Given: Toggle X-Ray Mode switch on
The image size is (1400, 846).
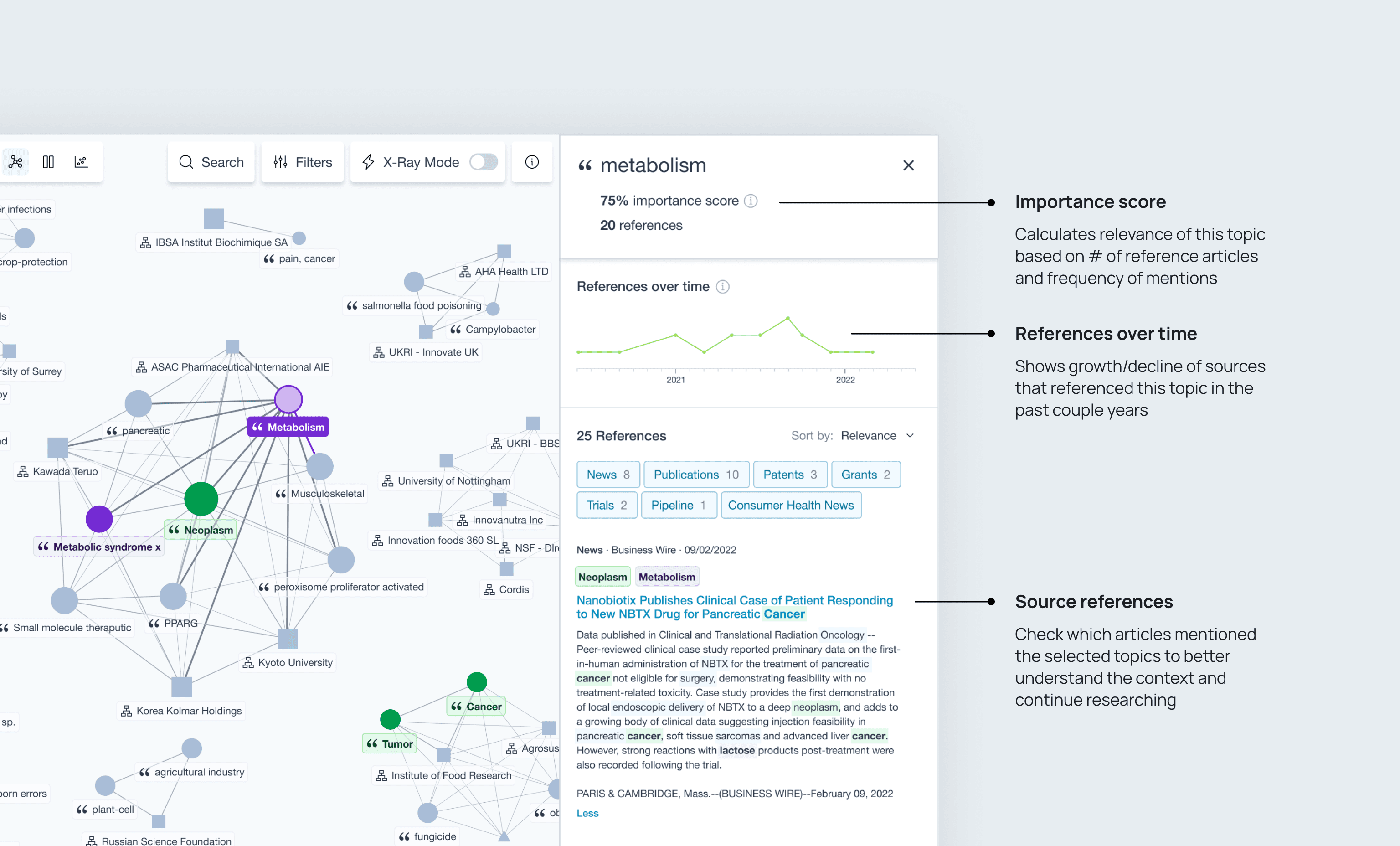Looking at the screenshot, I should tap(483, 162).
